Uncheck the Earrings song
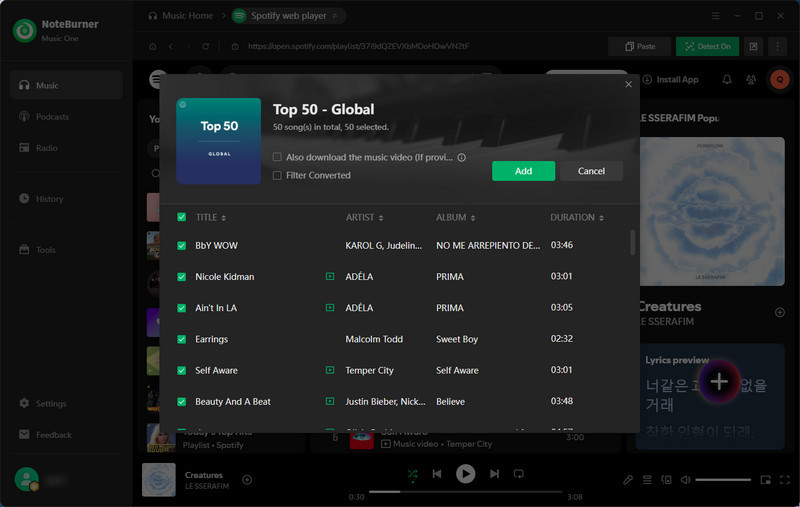 pyautogui.click(x=182, y=339)
